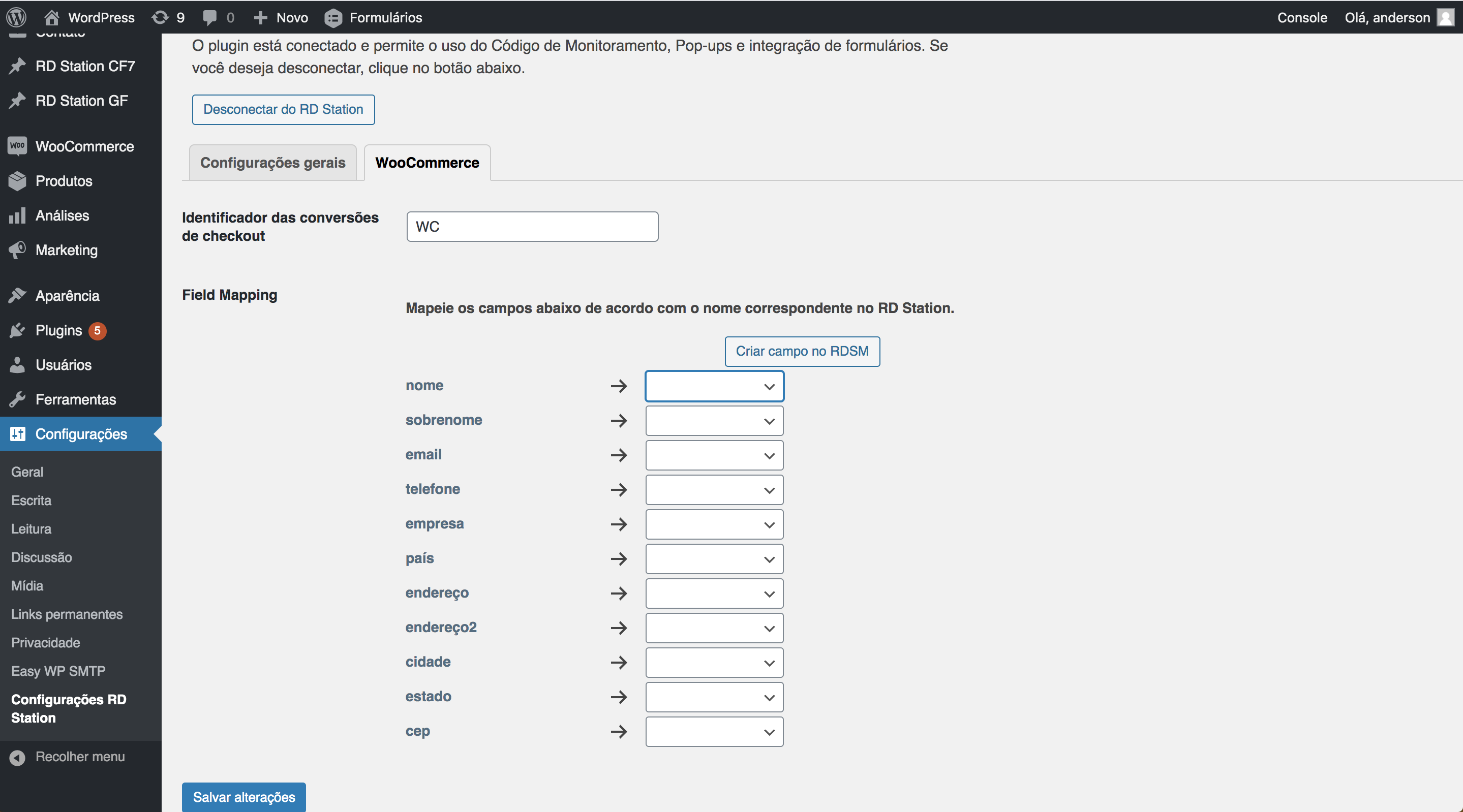Expand the nome field dropdown
The image size is (1463, 812).
[714, 386]
